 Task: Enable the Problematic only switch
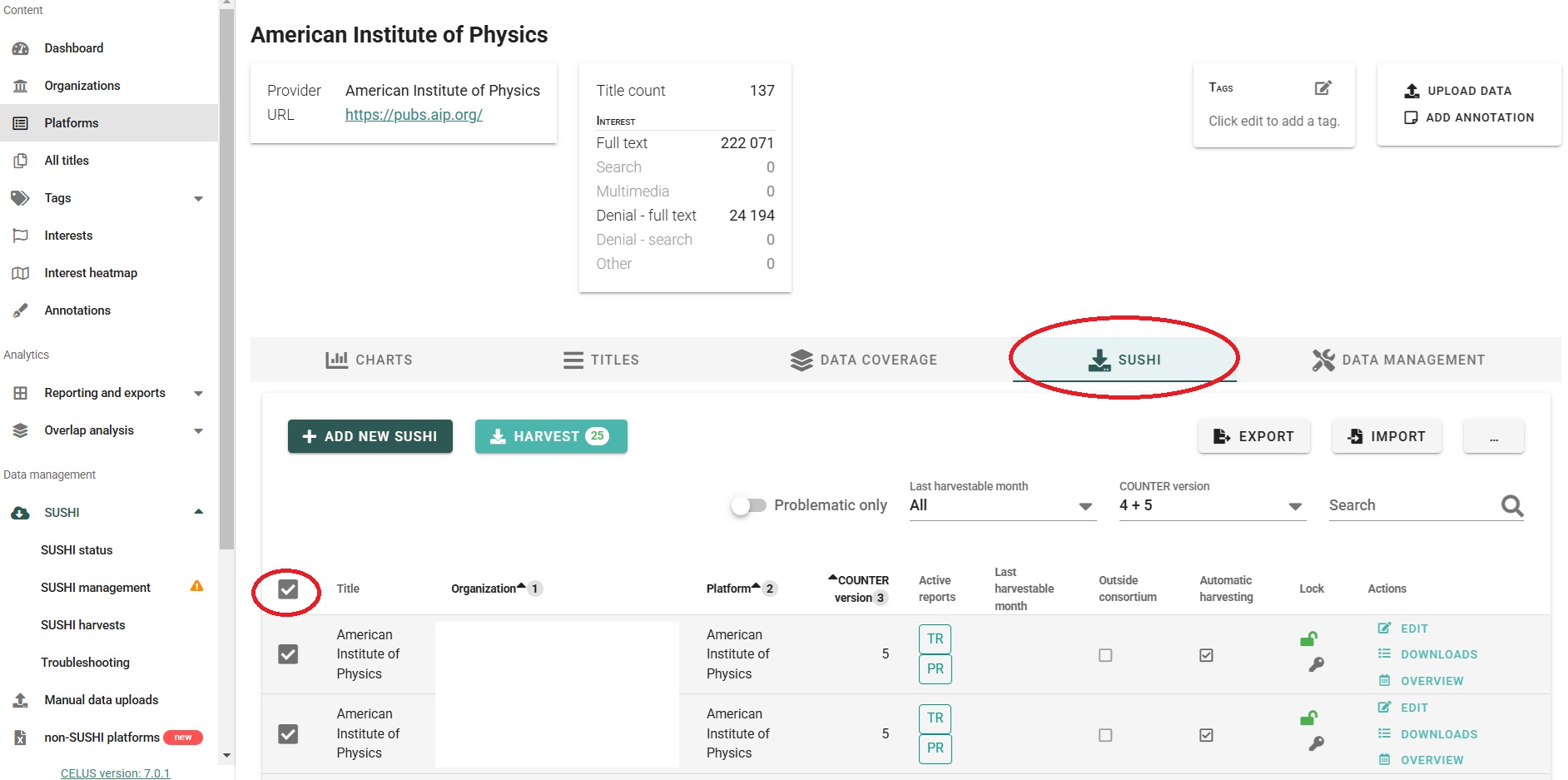pyautogui.click(x=748, y=505)
